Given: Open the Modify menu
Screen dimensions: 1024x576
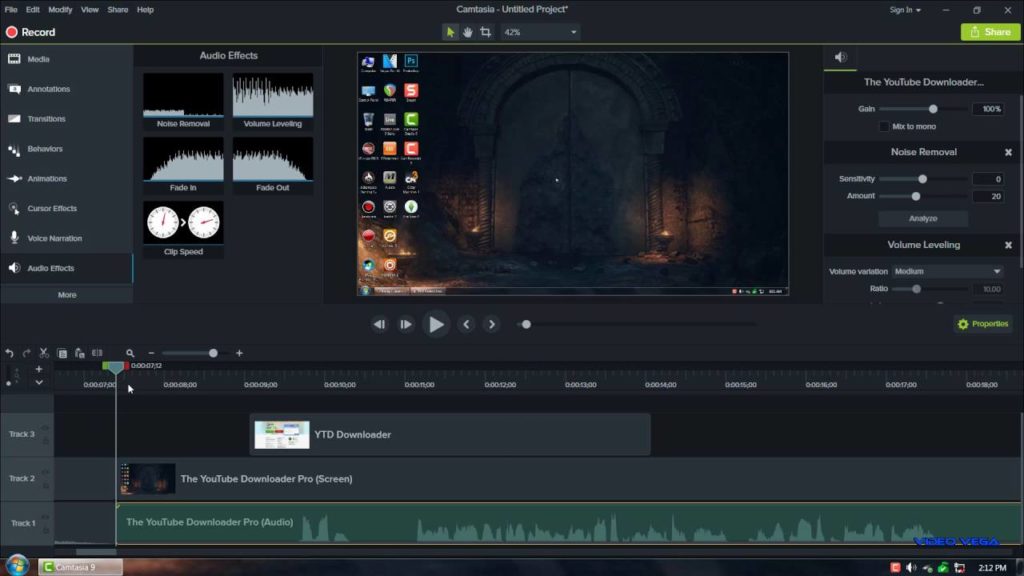Looking at the screenshot, I should click(x=62, y=10).
